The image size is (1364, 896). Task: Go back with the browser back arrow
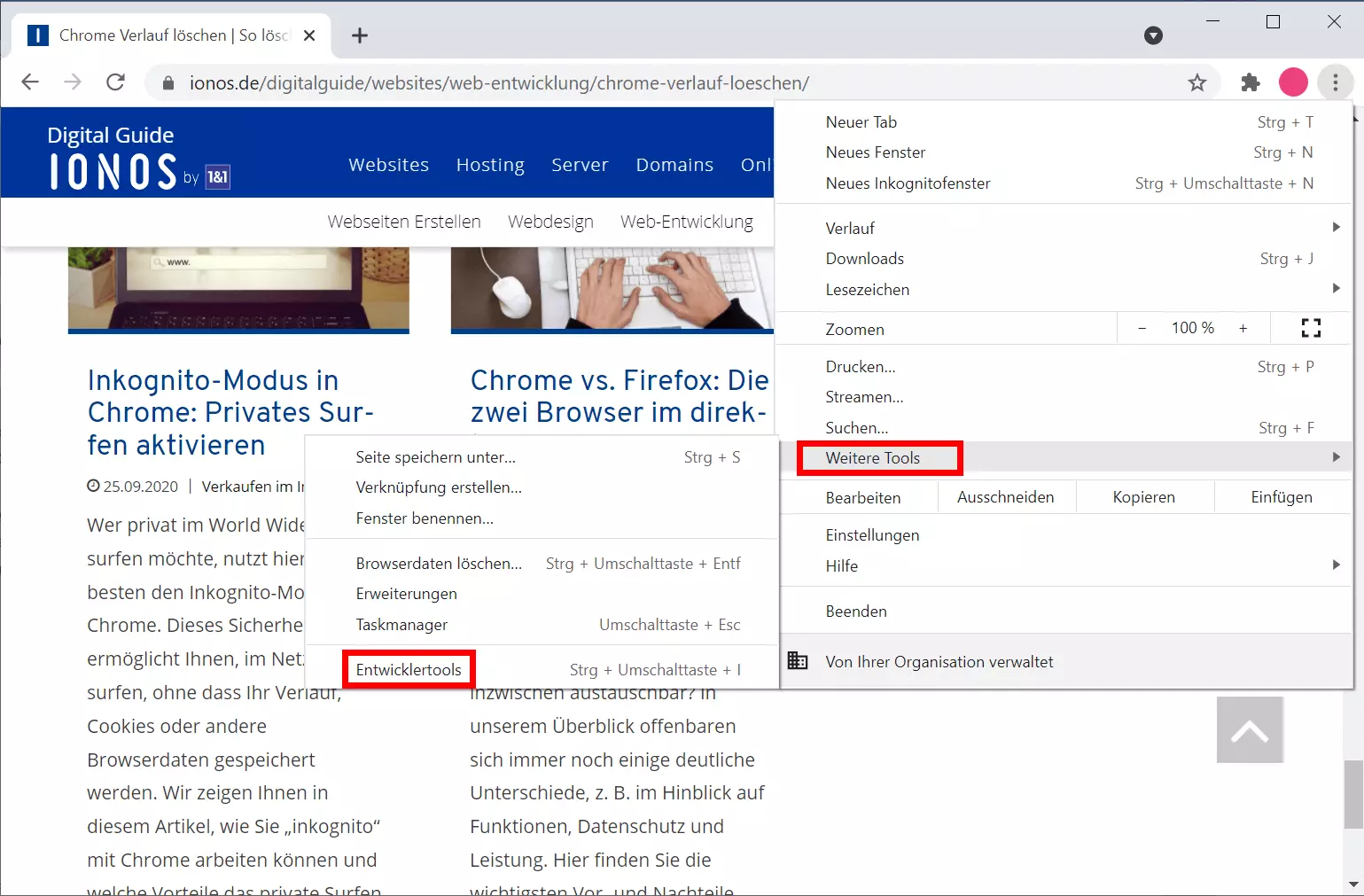(x=30, y=82)
